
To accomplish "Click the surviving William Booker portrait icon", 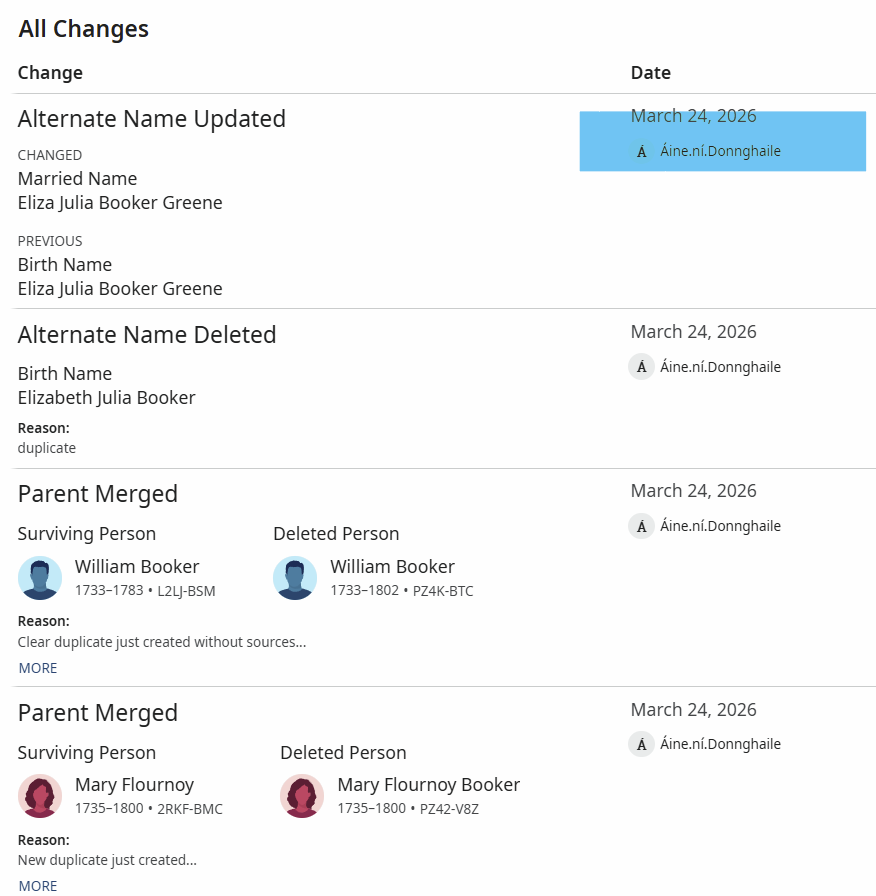I will 40,578.
